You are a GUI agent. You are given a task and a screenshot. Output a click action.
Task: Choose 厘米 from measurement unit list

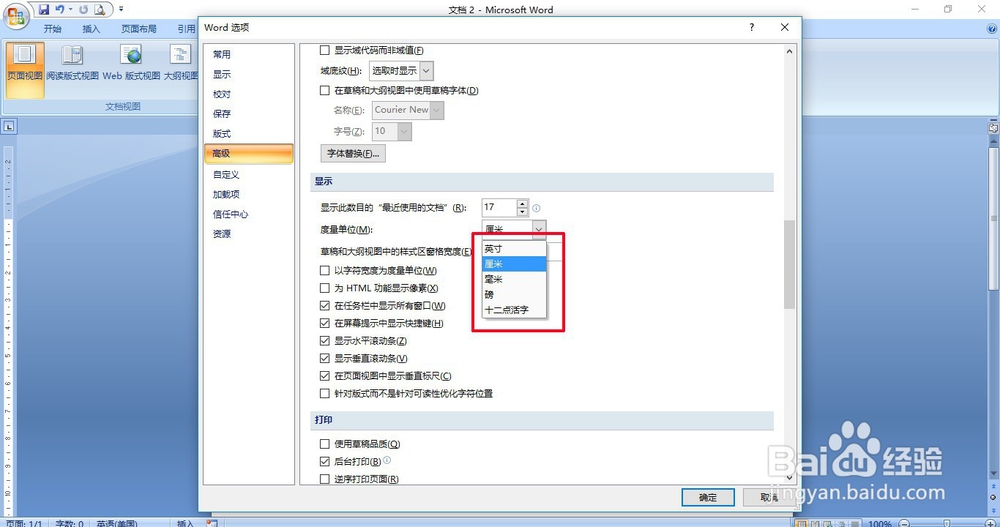tap(514, 264)
